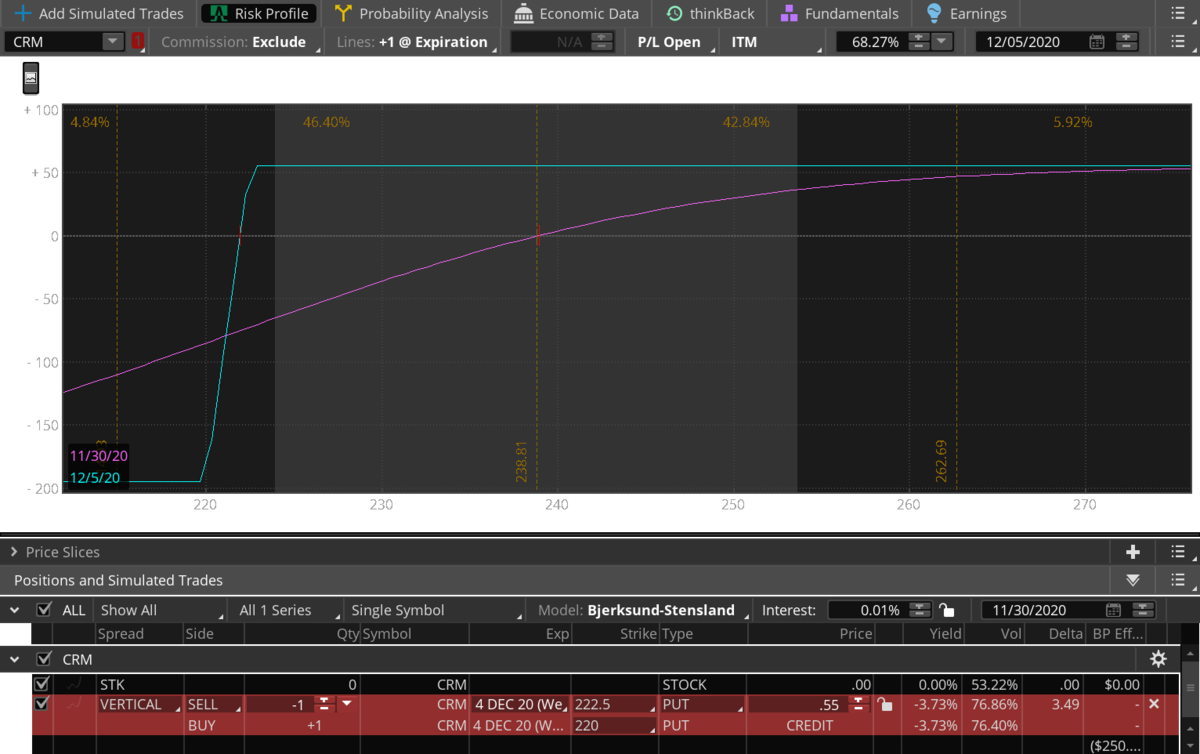1200x754 pixels.
Task: Open the calendar icon beside 12/05/2020
Action: [1097, 42]
